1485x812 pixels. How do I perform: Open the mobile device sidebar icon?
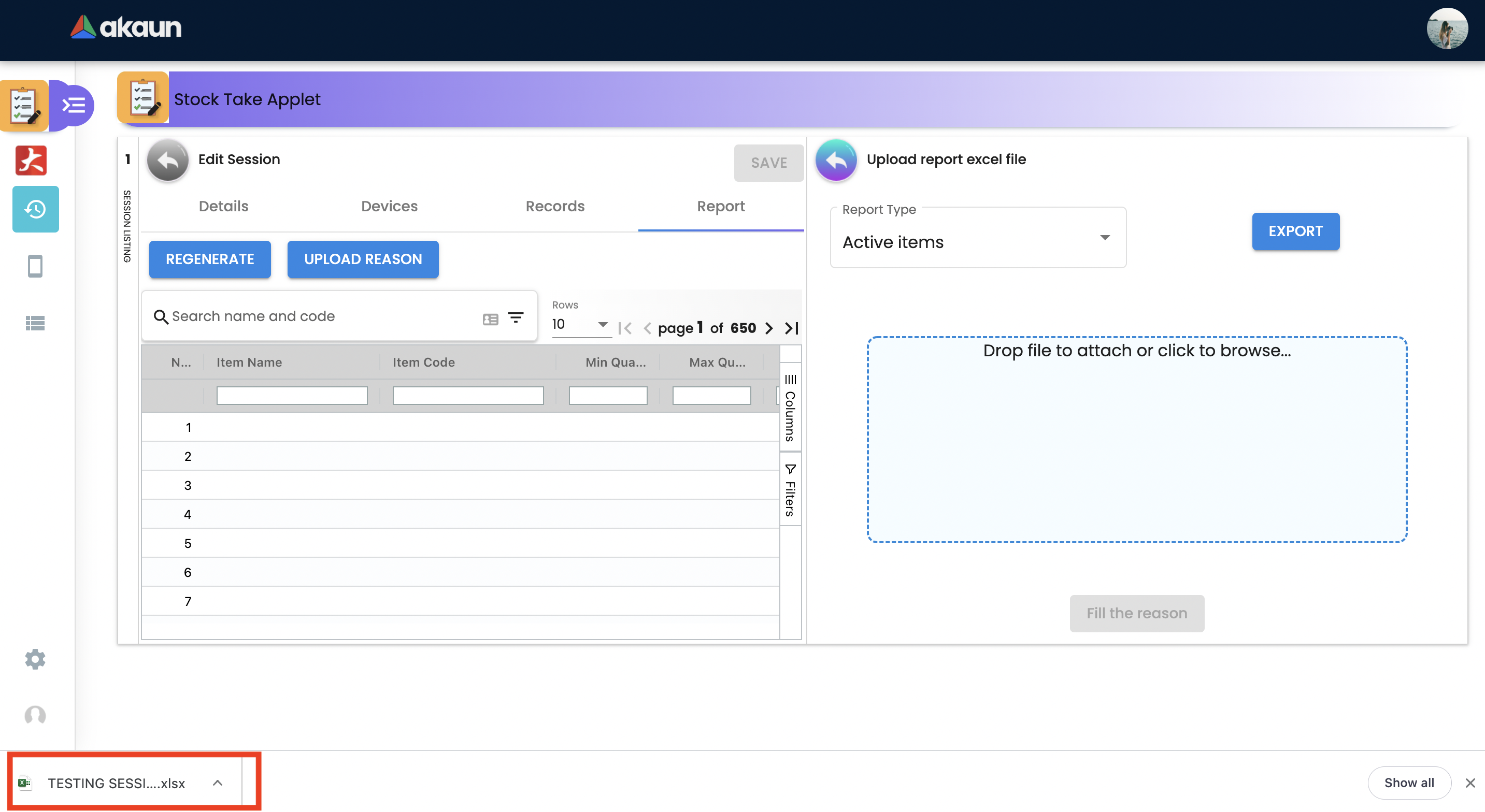[35, 266]
